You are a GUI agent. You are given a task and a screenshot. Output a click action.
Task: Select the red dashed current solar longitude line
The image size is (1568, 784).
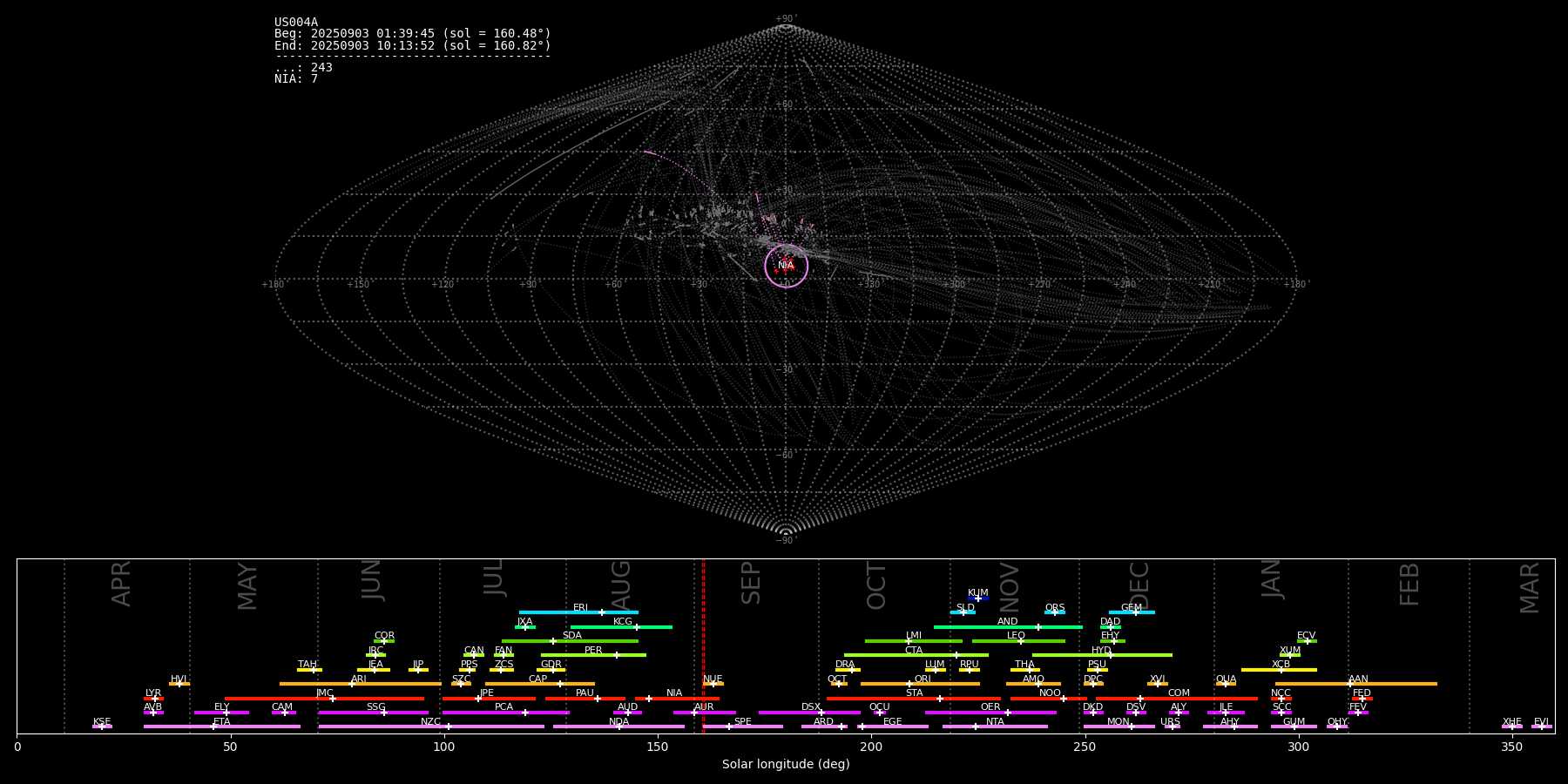click(703, 645)
